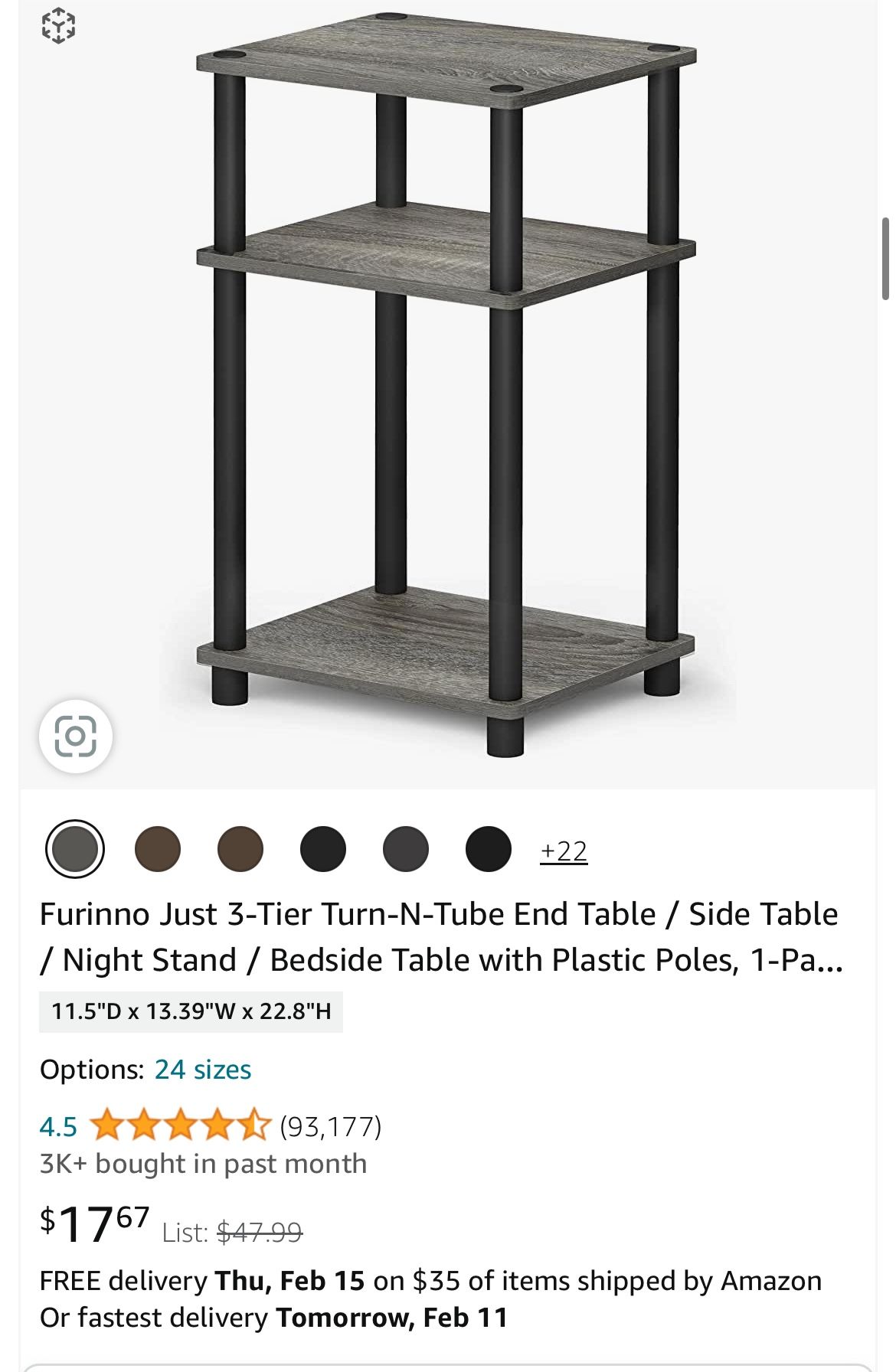Viewport: 896px width, 1372px height.
Task: Open the end table product image
Action: pos(446,383)
